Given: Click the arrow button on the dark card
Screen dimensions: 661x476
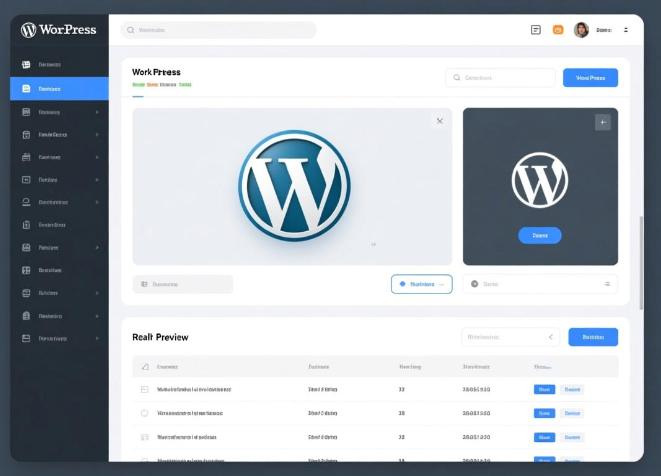Looking at the screenshot, I should [603, 122].
